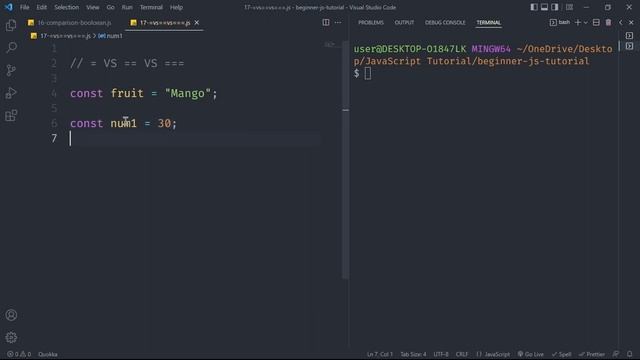Open the new terminal launch profile dropdown
Image resolution: width=640 pixels, height=360 pixels.
click(585, 22)
